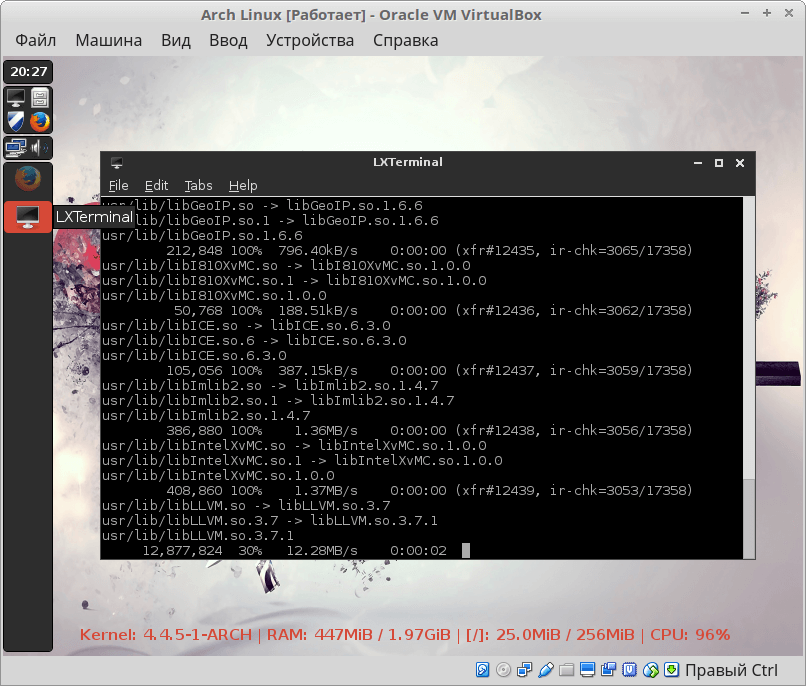Switch to Firefox window in taskbar
The width and height of the screenshot is (806, 686).
(x=28, y=179)
